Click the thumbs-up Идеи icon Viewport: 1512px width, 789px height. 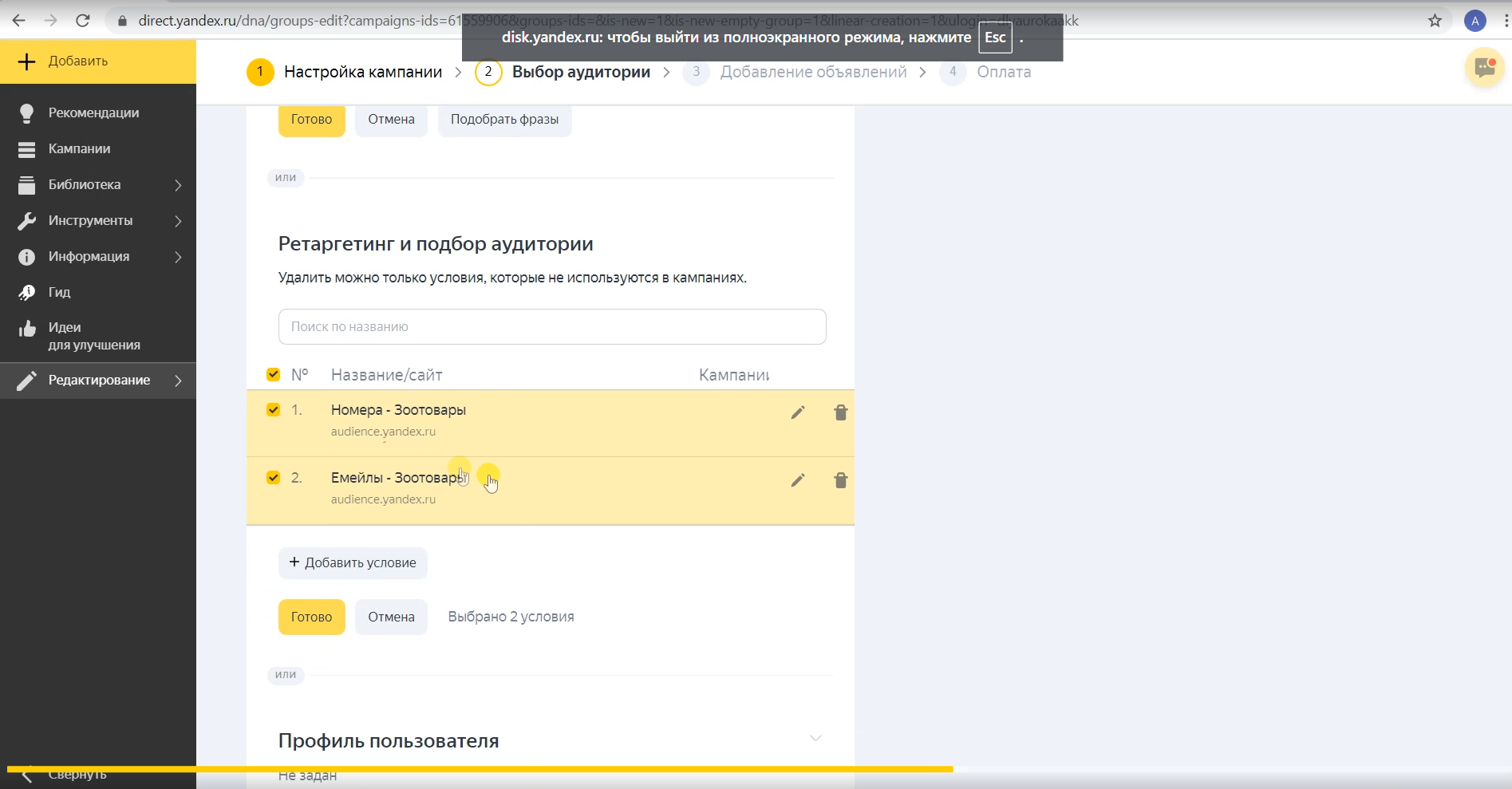point(26,329)
